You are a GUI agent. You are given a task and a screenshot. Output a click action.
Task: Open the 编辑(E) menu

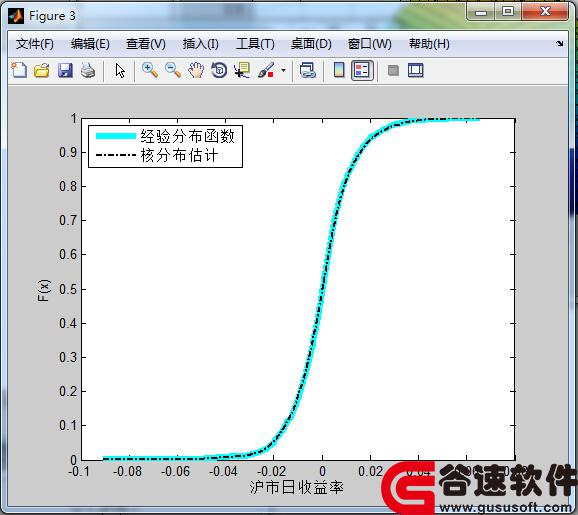tap(90, 44)
